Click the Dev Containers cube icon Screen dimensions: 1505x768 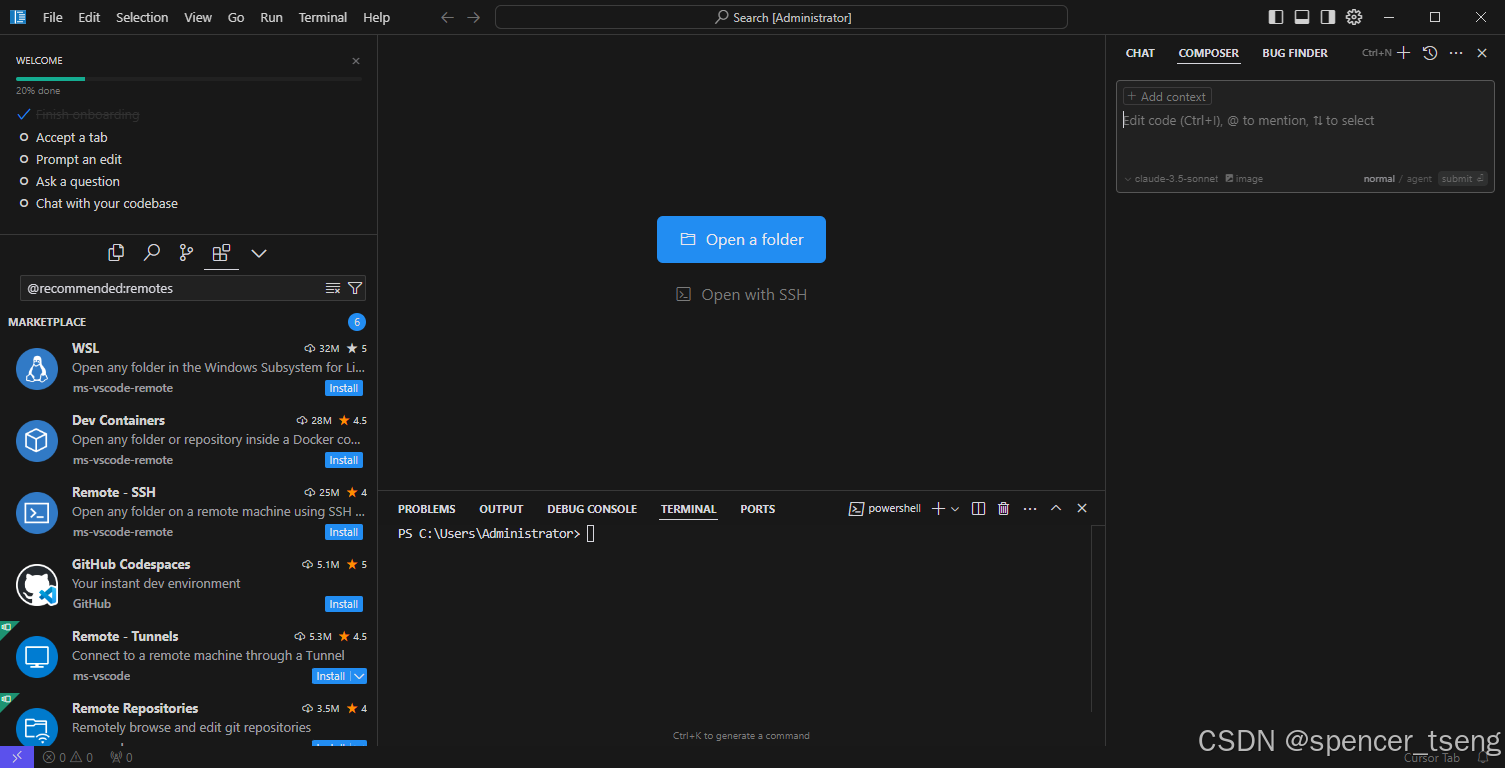(37, 441)
